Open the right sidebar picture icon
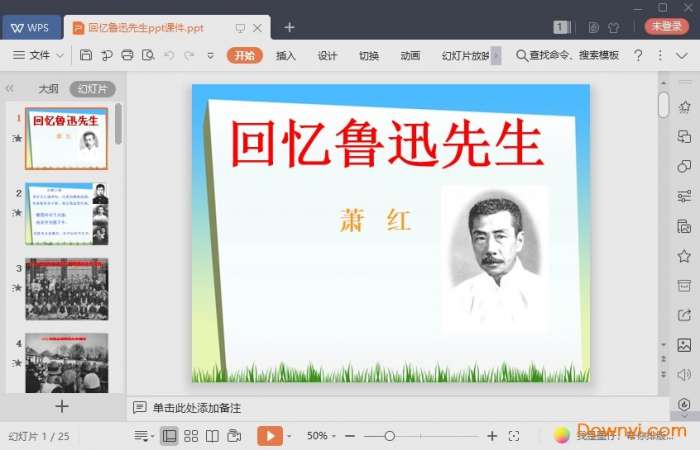Image resolution: width=700 pixels, height=450 pixels. 684,345
